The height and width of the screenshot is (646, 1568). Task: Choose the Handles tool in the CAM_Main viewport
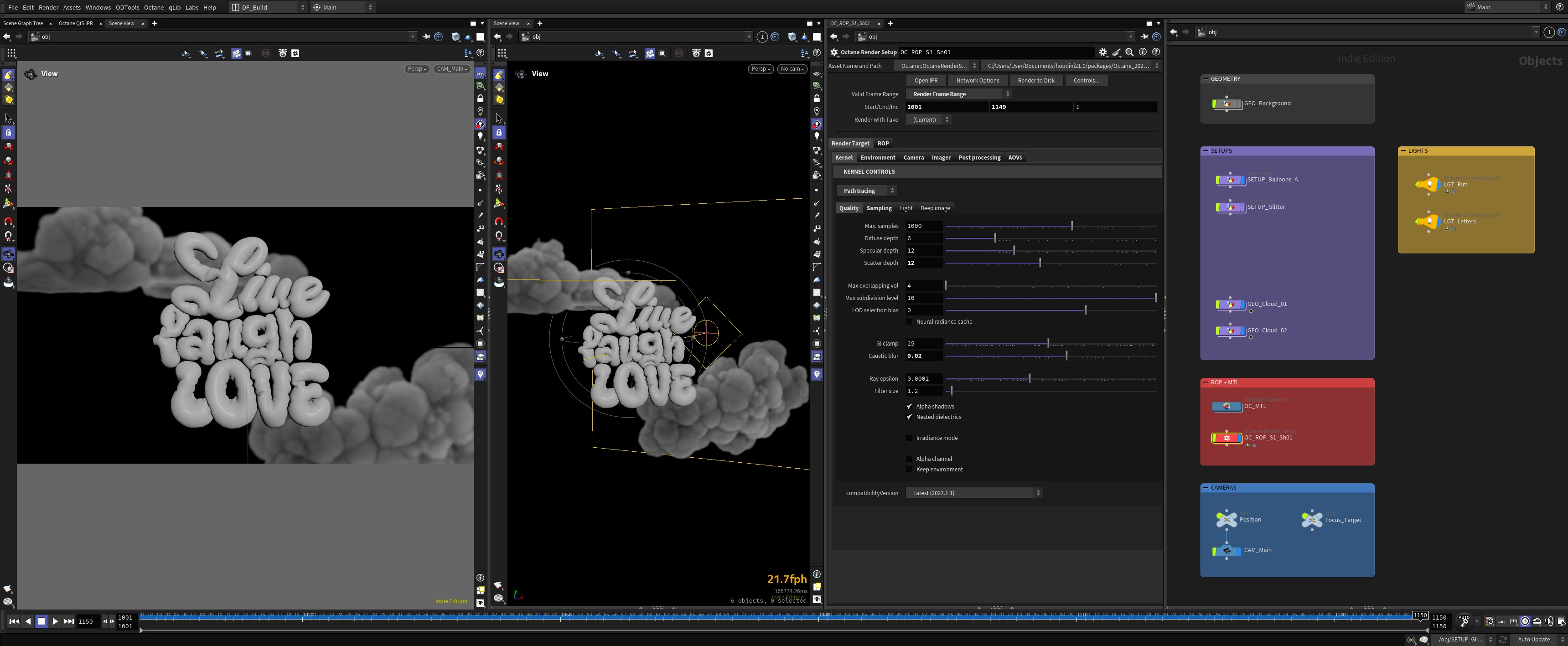click(x=9, y=203)
